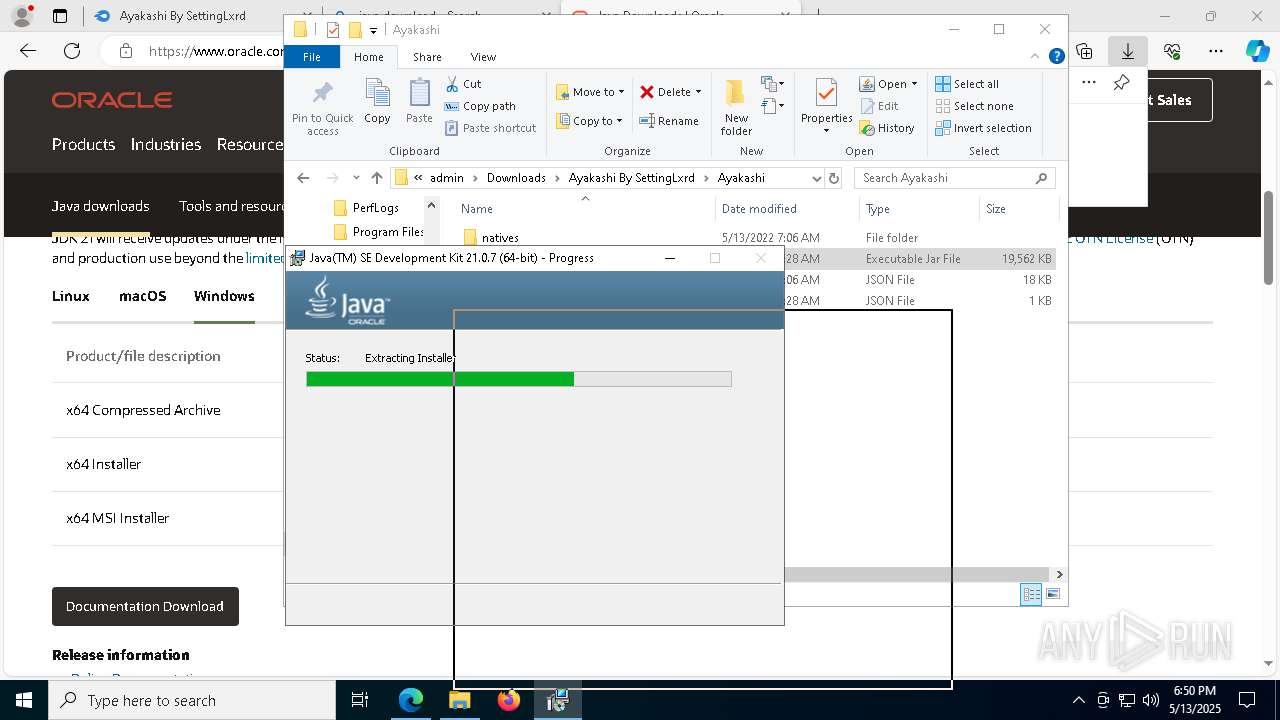Open Industries menu on Oracle site
This screenshot has width=1280, height=720.
point(166,144)
